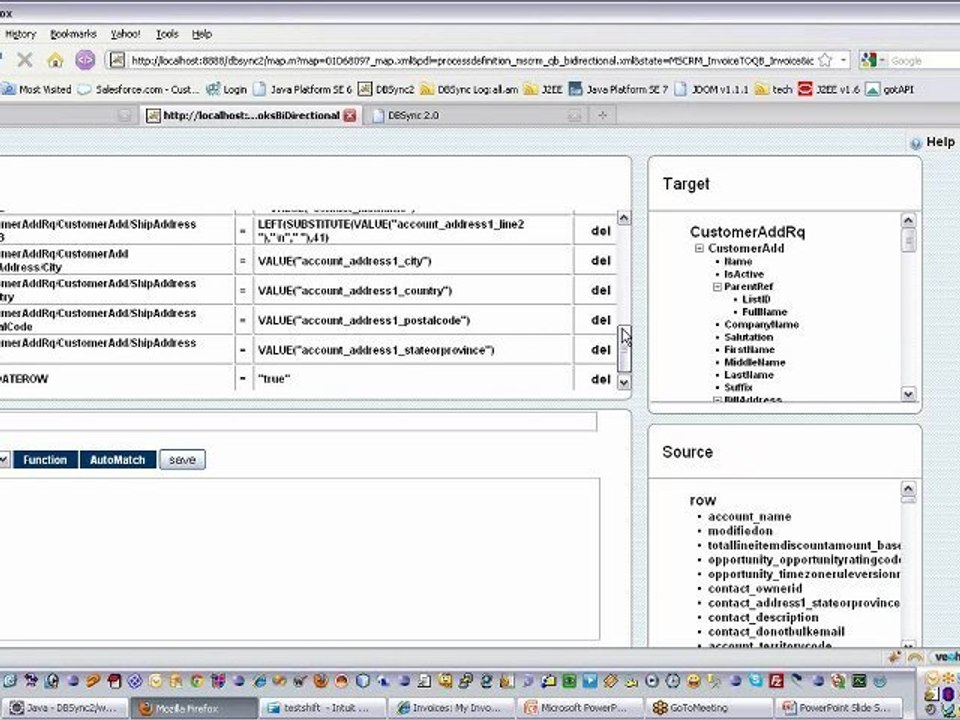Delete the account_address1_city mapping row
Screen dimensions: 960x720
pos(601,261)
